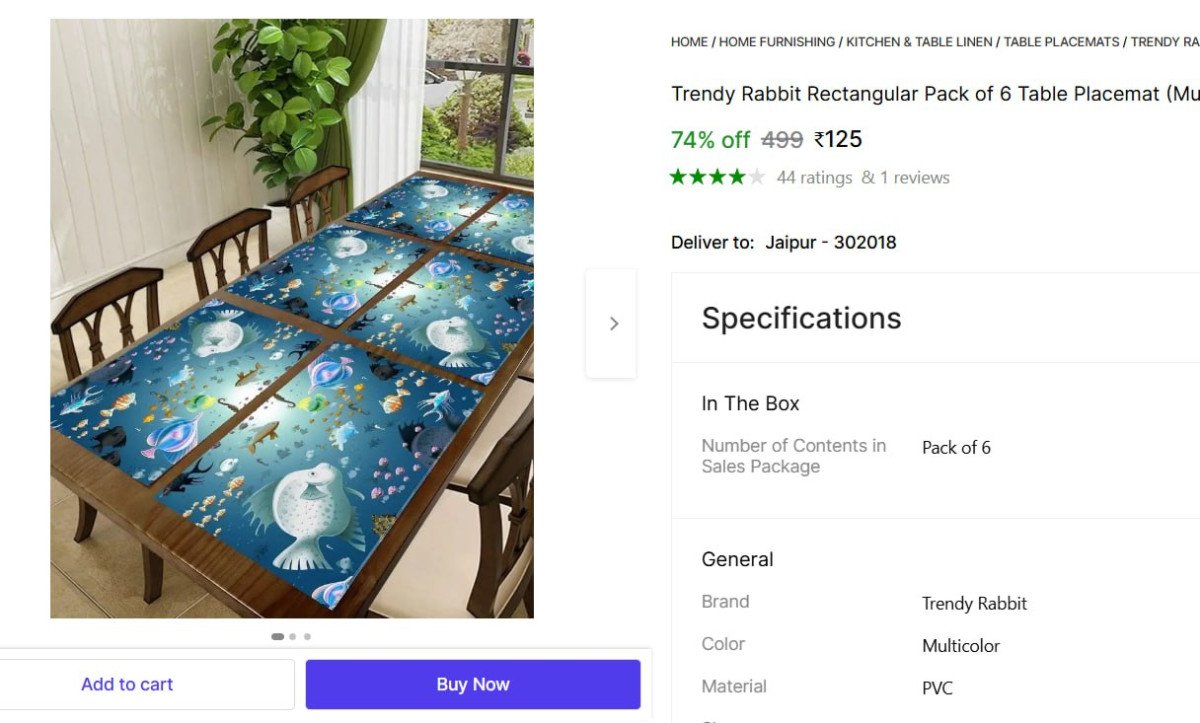This screenshot has width=1200, height=723.
Task: Open the HOME breadcrumb link
Action: [689, 42]
